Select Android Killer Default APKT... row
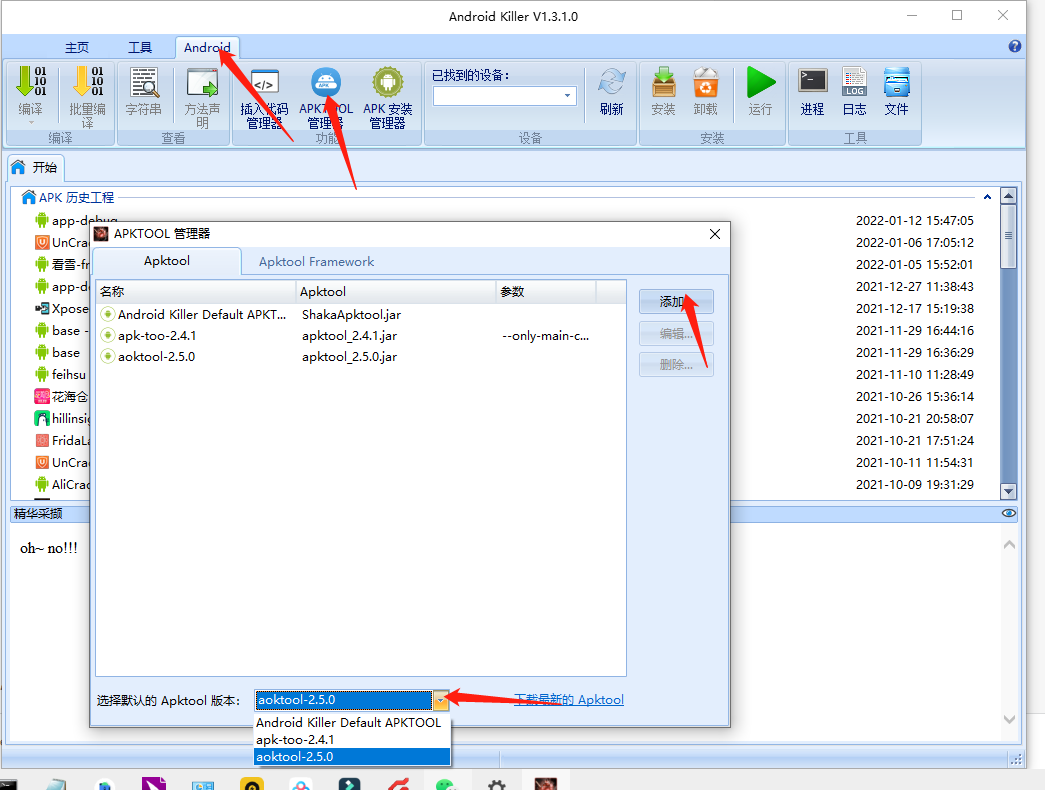 (361, 315)
